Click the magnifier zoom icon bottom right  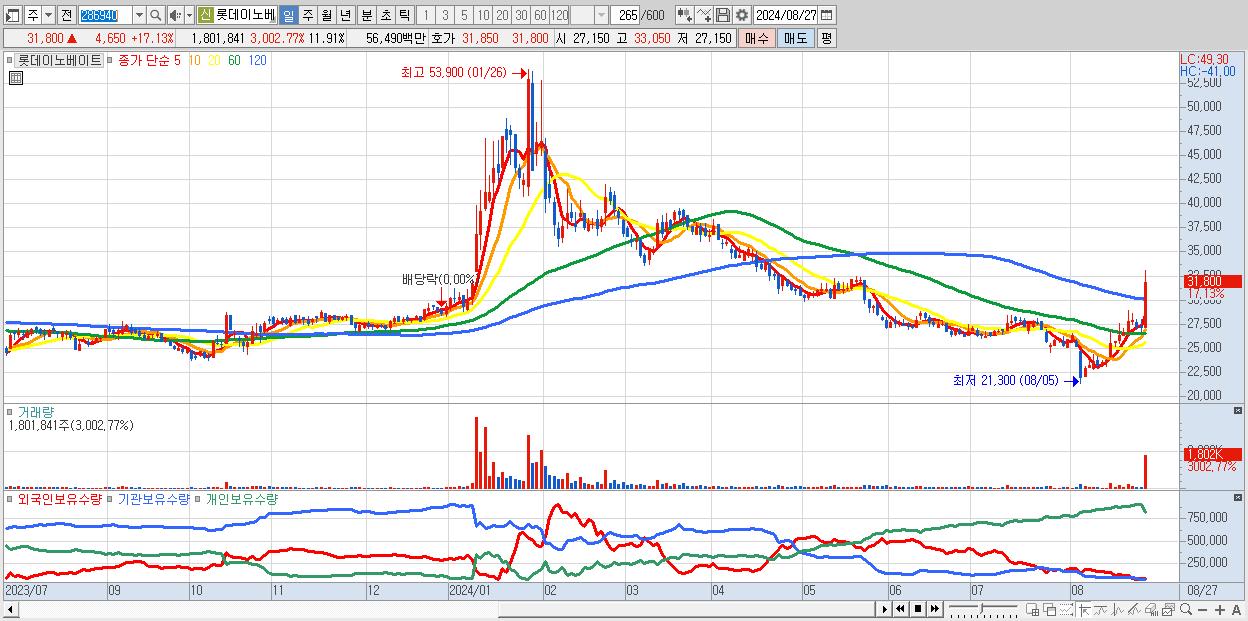pyautogui.click(x=1186, y=609)
